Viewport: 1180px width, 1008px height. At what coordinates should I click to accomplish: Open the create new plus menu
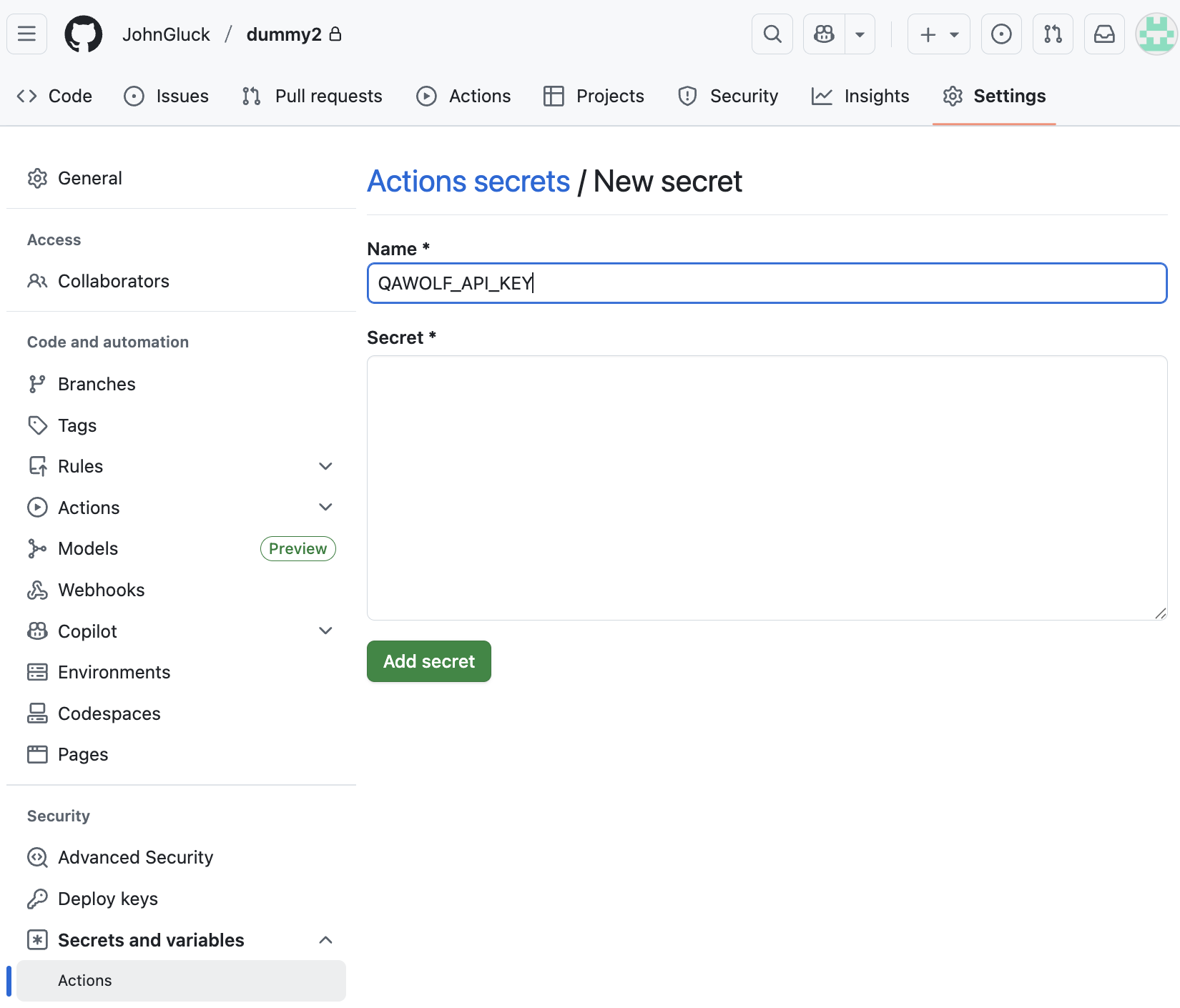(x=939, y=34)
